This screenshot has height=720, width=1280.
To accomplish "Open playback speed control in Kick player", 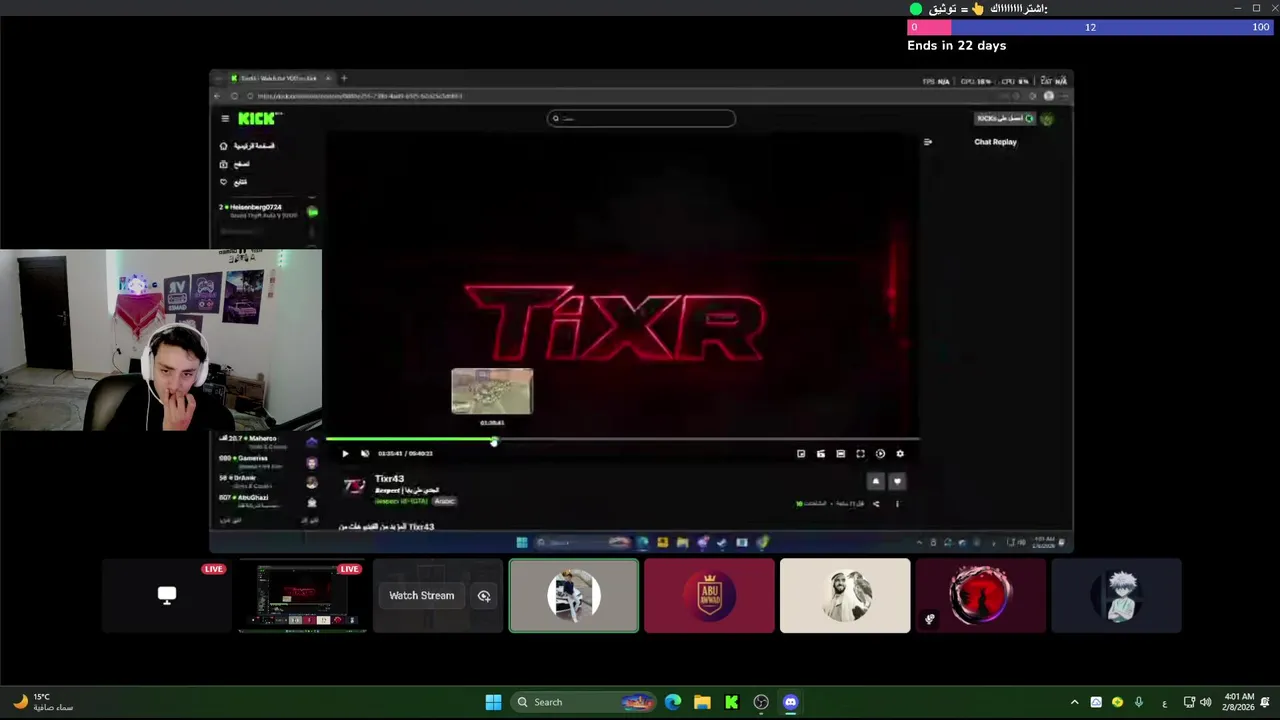I will point(880,454).
